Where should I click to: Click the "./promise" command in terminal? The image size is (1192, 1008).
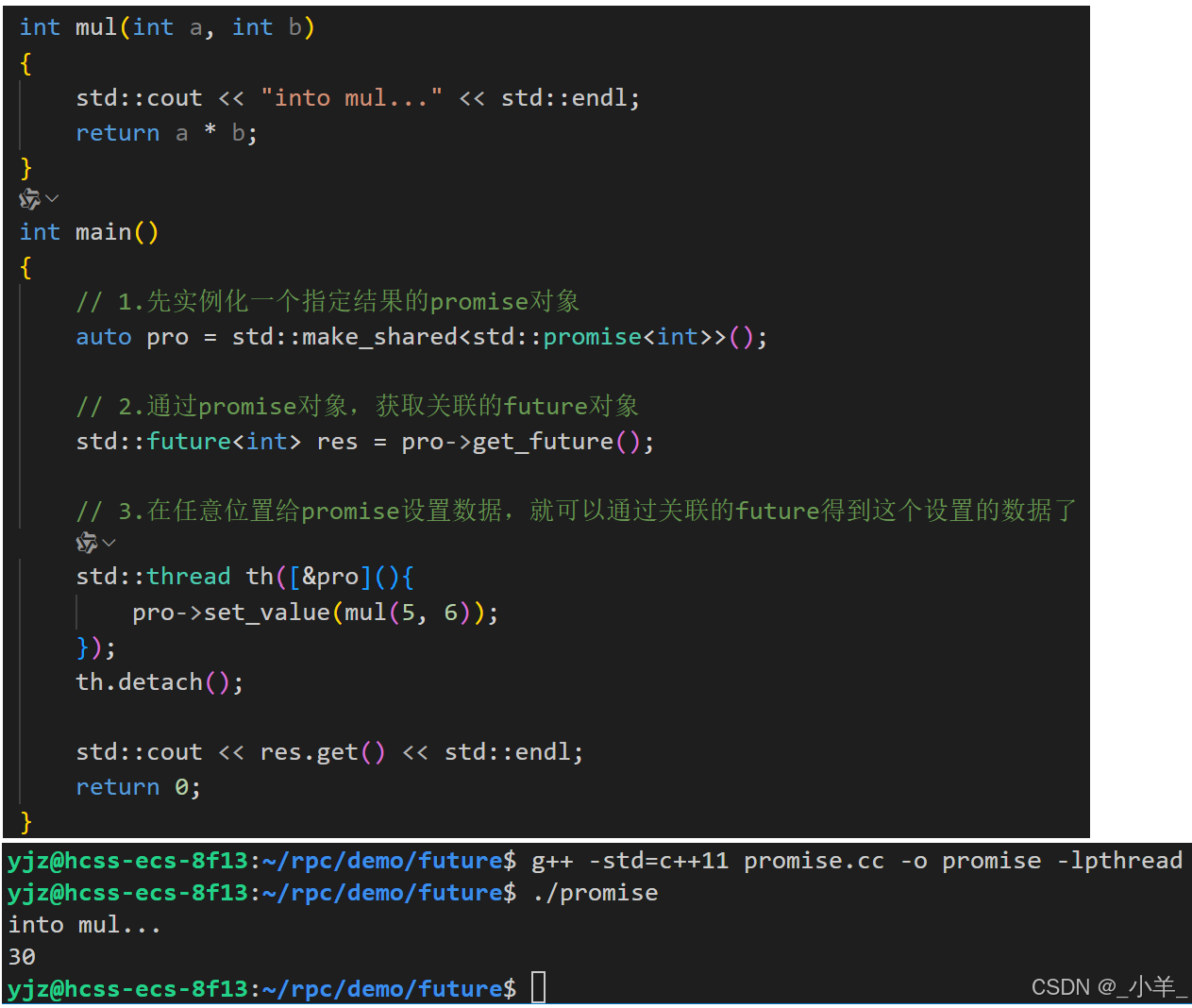595,893
